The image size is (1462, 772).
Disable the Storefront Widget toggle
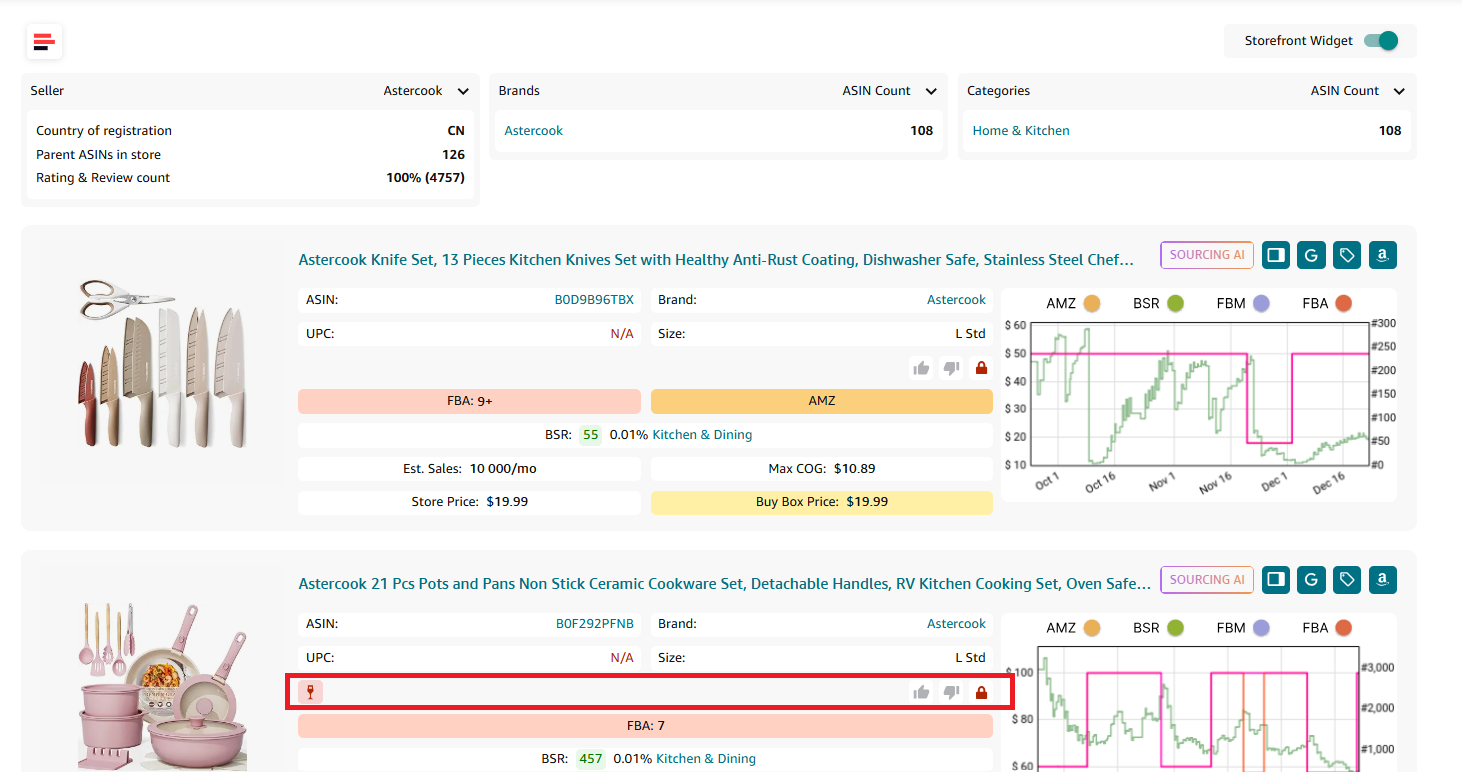1379,41
